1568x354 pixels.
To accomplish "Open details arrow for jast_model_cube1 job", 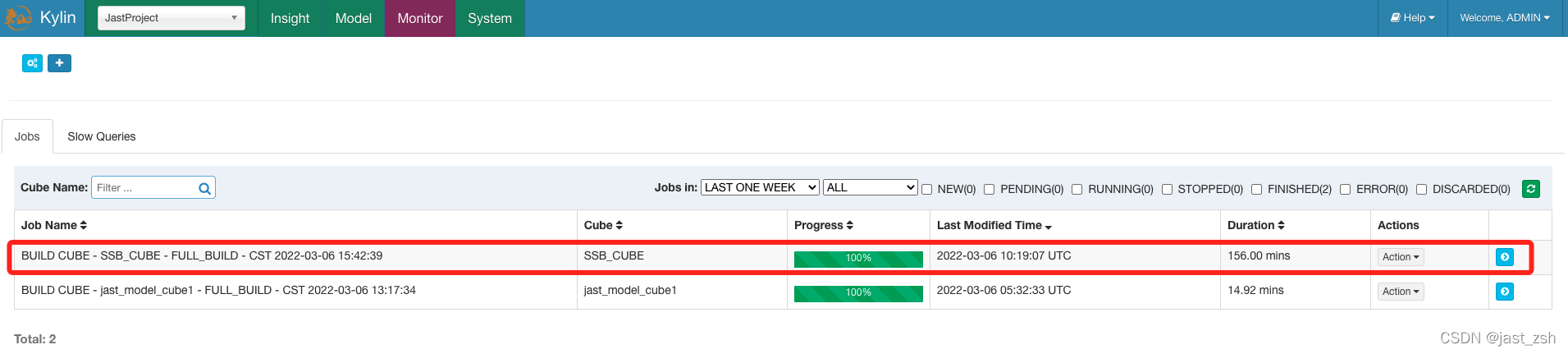I will 1505,292.
